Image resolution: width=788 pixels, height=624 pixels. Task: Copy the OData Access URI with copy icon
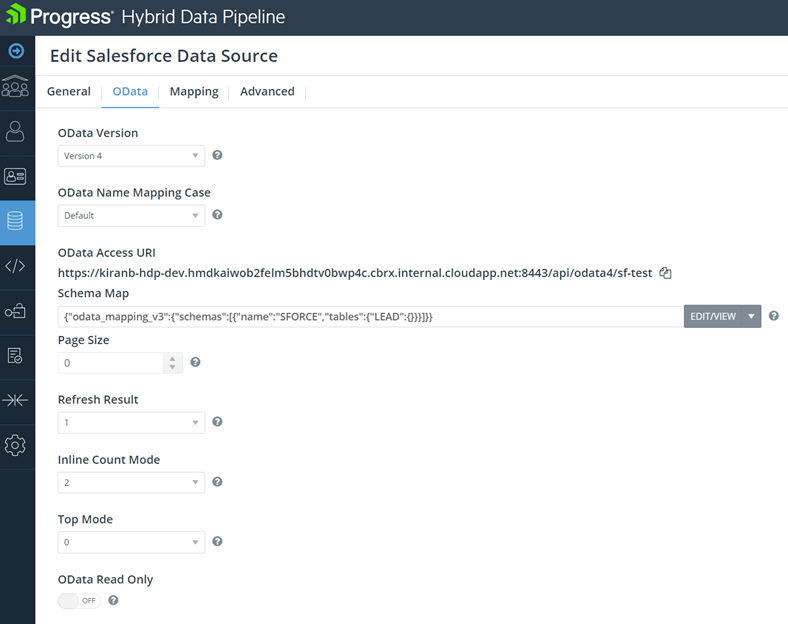[665, 273]
